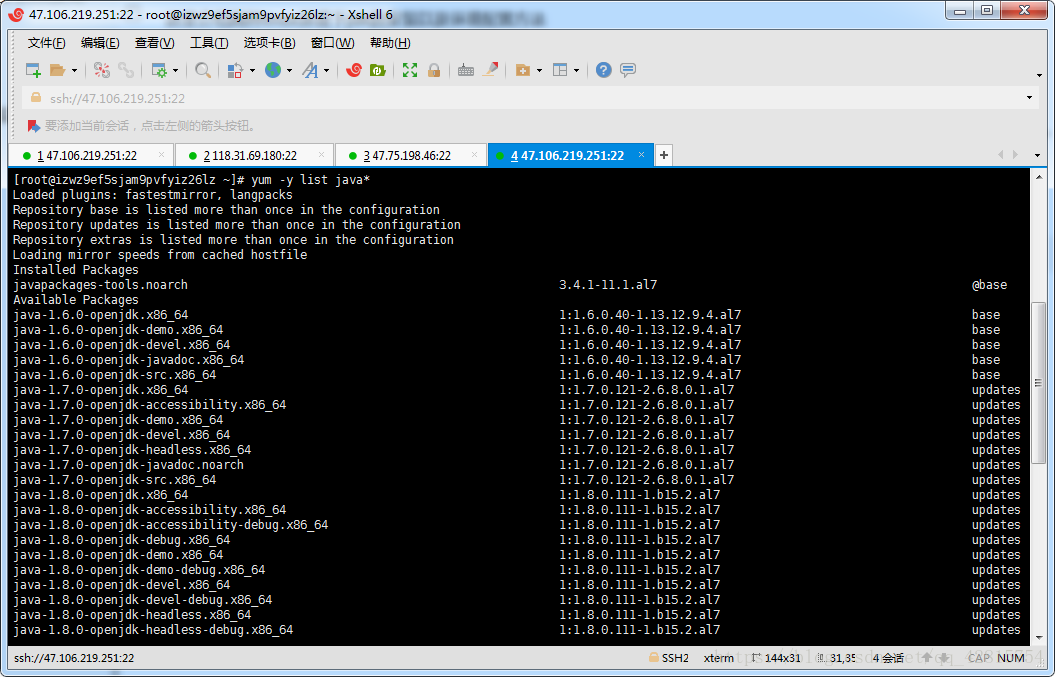This screenshot has height=677, width=1055.
Task: Expand the Open session dropdown arrow
Action: pyautogui.click(x=74, y=71)
